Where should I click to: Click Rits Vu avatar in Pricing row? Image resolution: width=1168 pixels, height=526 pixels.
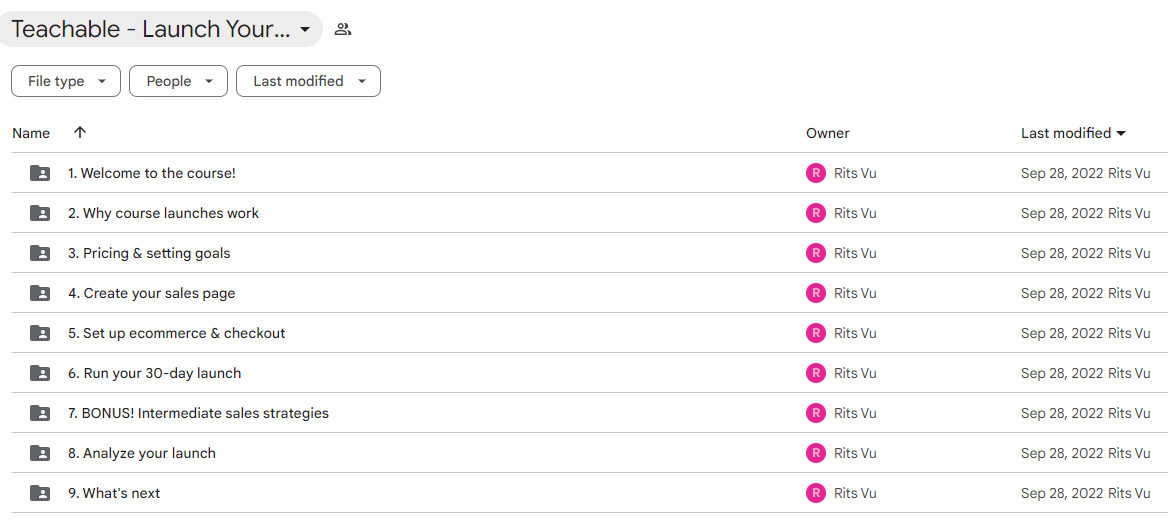pos(816,253)
